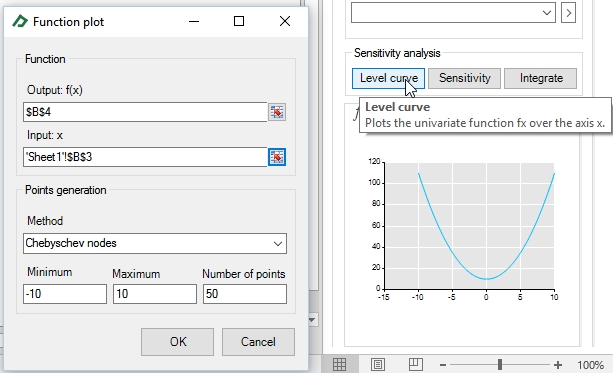Screen dimensions: 613x373
Task: Click the zoom slider handle
Action: [x=500, y=365]
